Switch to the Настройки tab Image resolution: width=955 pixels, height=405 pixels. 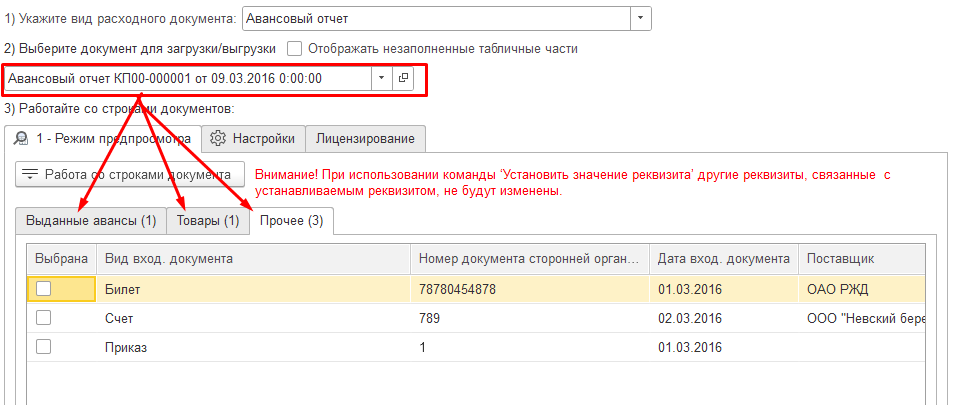253,138
